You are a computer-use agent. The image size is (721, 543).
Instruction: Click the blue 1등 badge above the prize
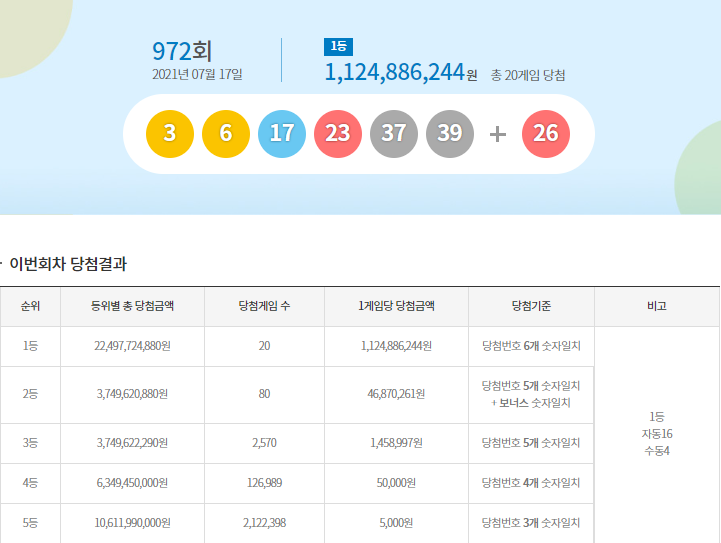pos(338,46)
